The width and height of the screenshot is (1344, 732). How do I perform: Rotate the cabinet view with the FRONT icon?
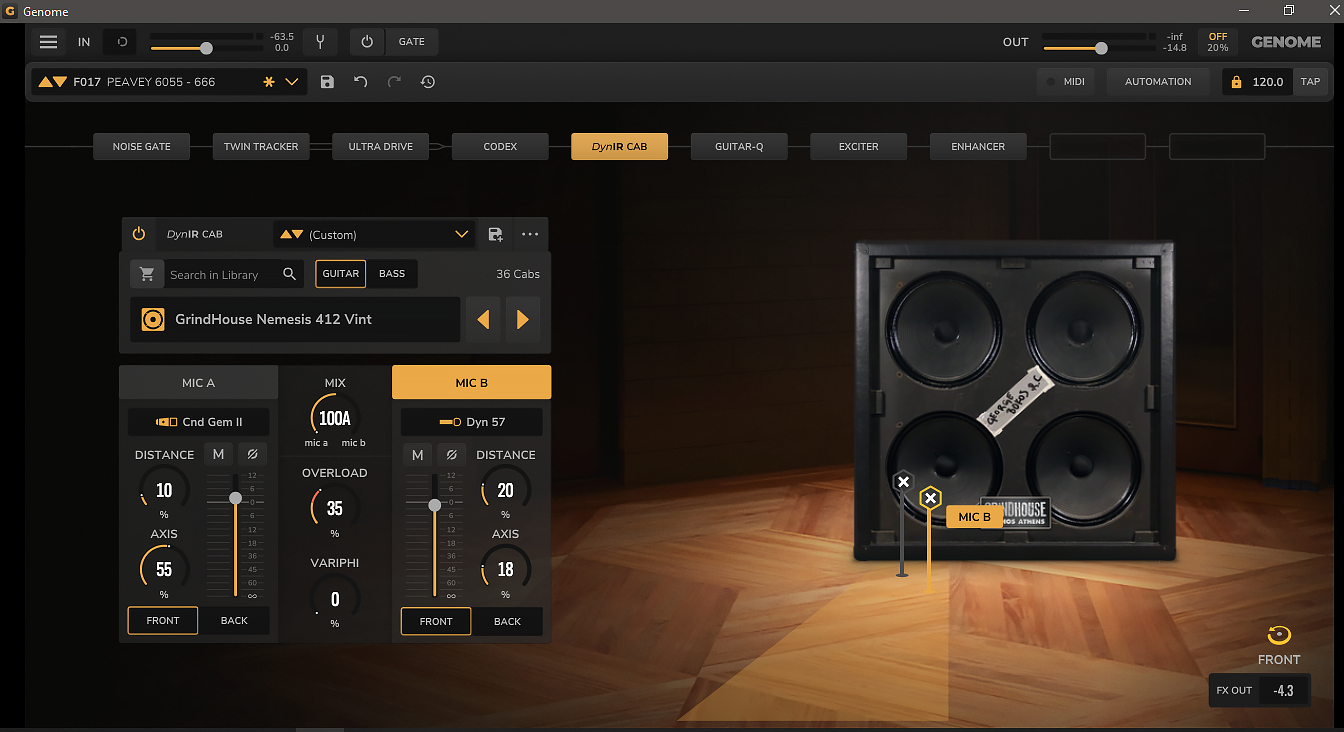click(x=1279, y=635)
